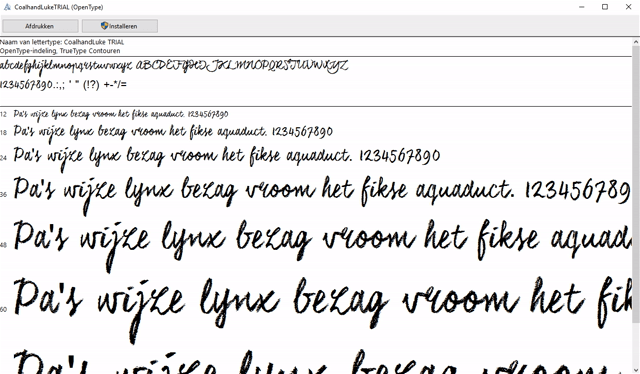Click the size 12 sample sentence

121,114
